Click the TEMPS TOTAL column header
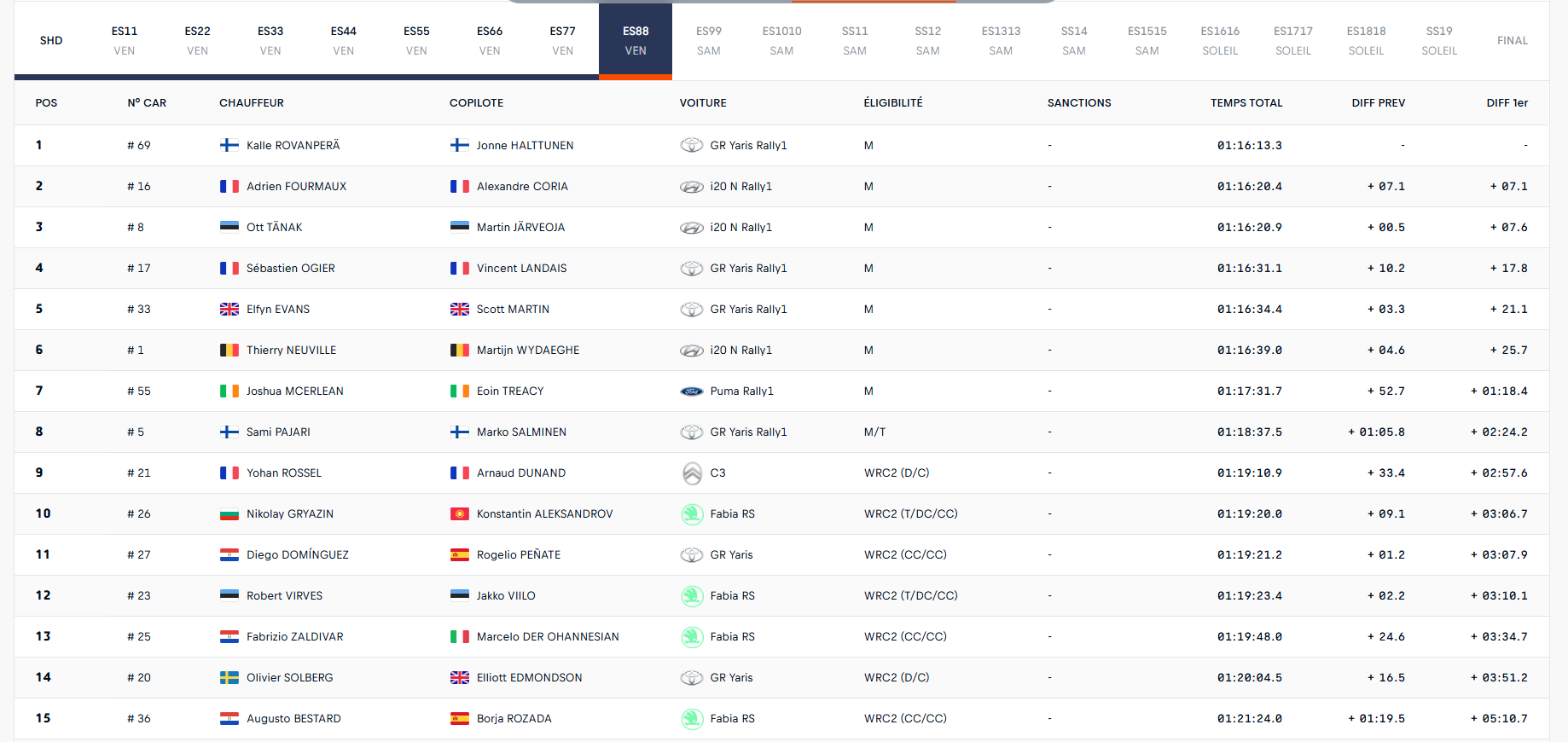The image size is (1568, 742). point(1246,102)
